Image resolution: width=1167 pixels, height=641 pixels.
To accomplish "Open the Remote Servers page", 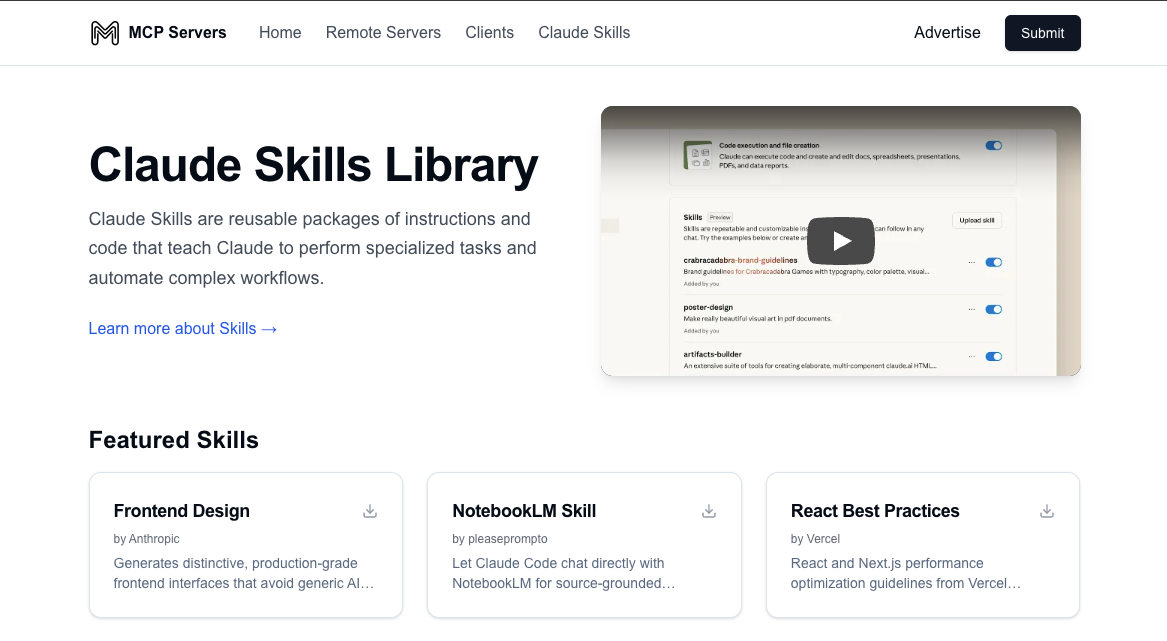I will pos(383,33).
